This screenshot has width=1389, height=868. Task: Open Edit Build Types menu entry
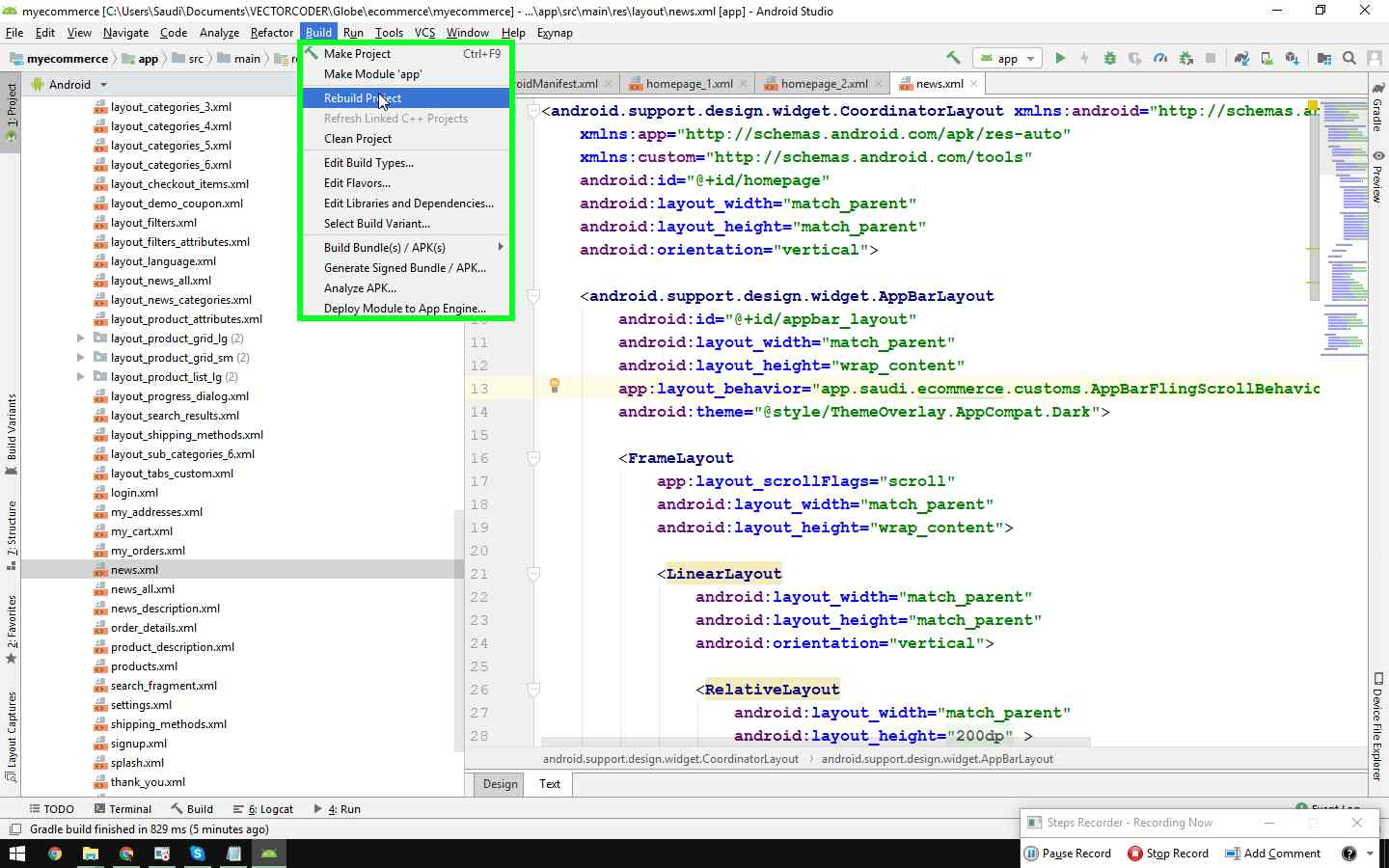(x=405, y=163)
